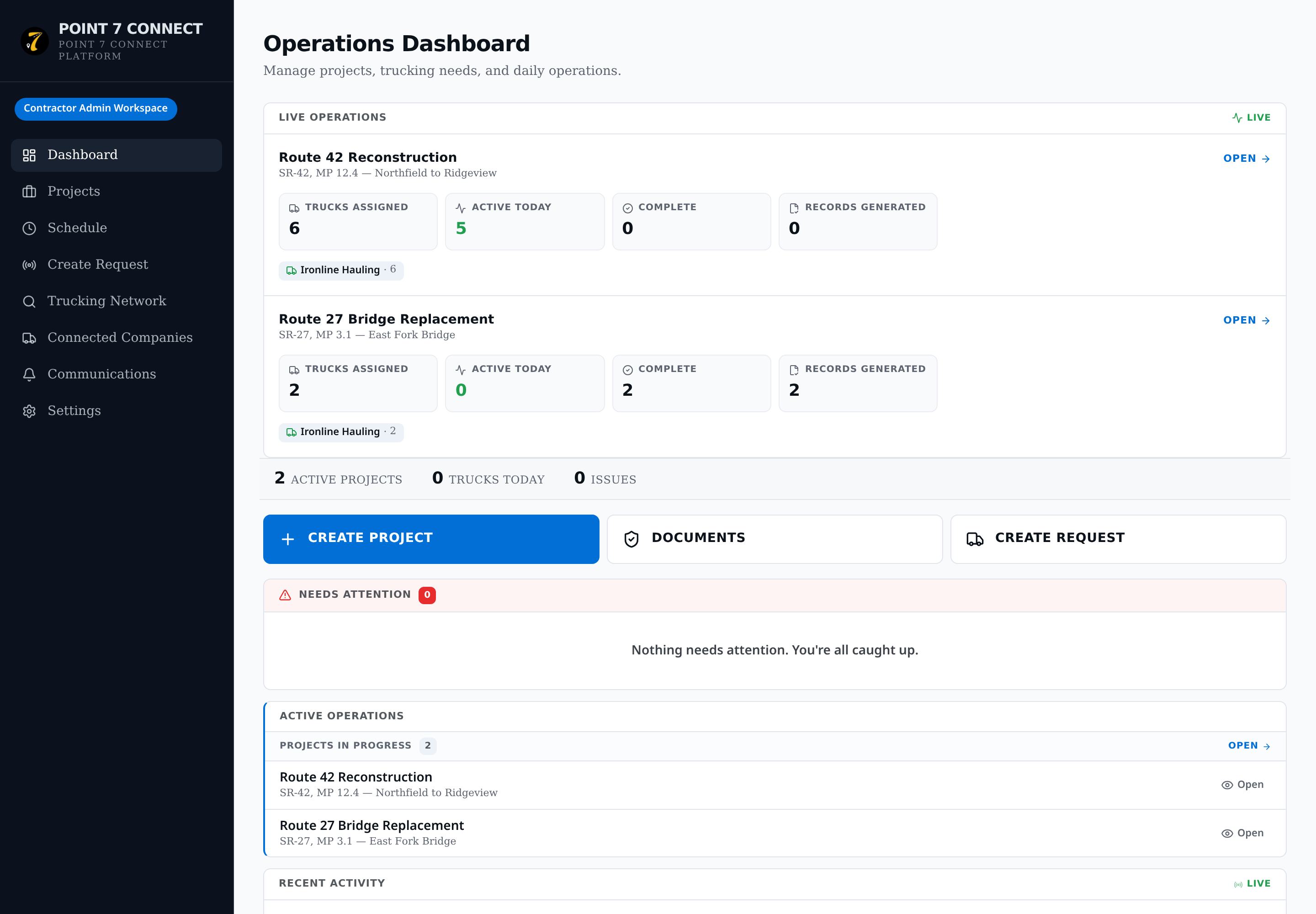Screen dimensions: 1316x914
Task: Click the '2 Active Projects' stat
Action: 339,479
